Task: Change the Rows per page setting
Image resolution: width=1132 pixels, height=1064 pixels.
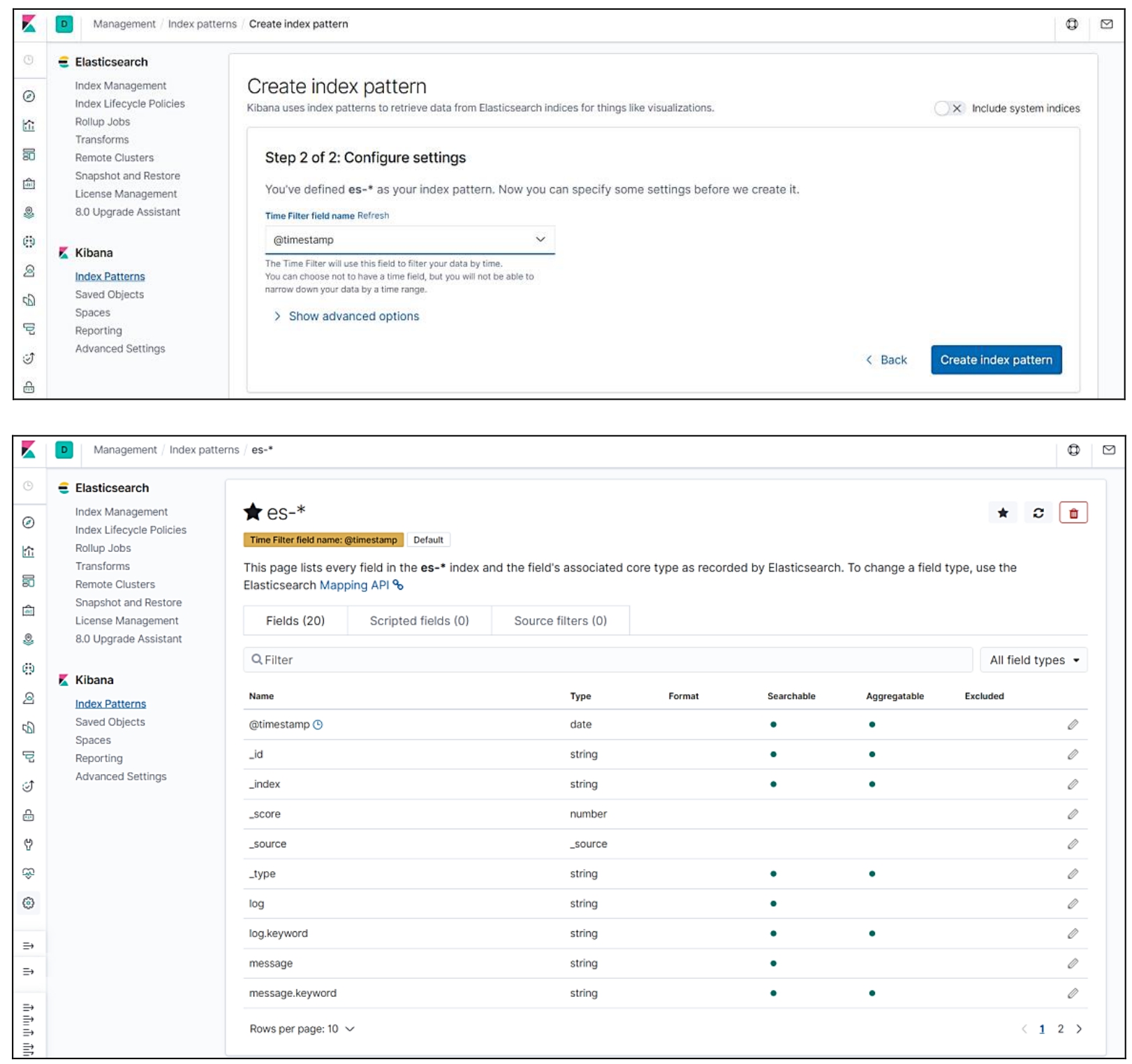Action: click(x=302, y=1029)
